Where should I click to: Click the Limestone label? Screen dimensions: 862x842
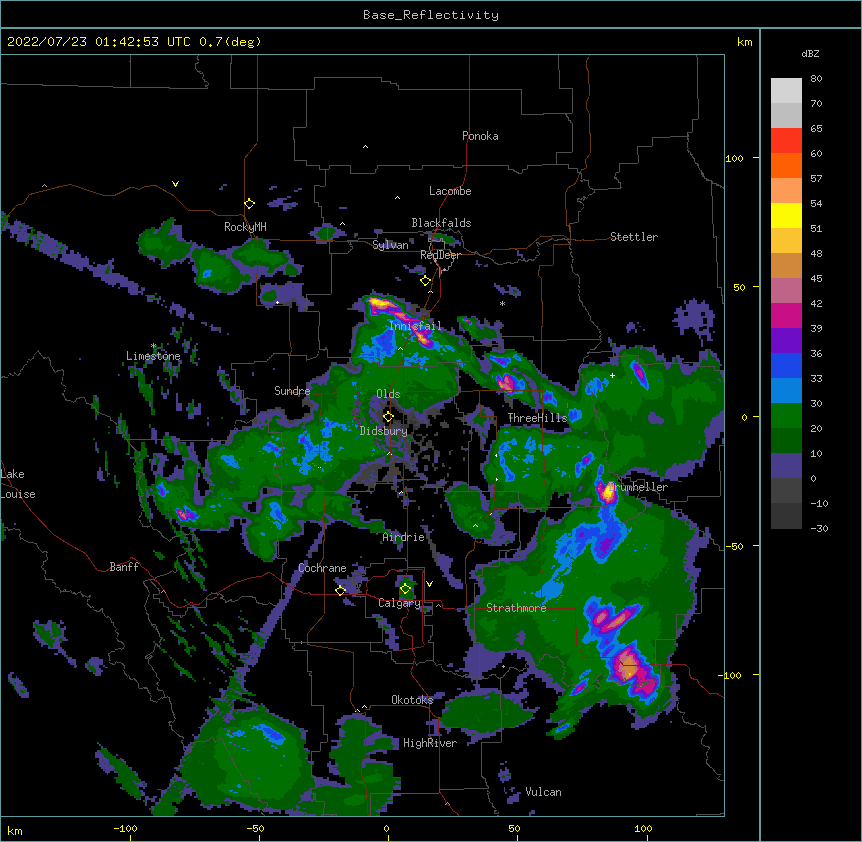153,356
